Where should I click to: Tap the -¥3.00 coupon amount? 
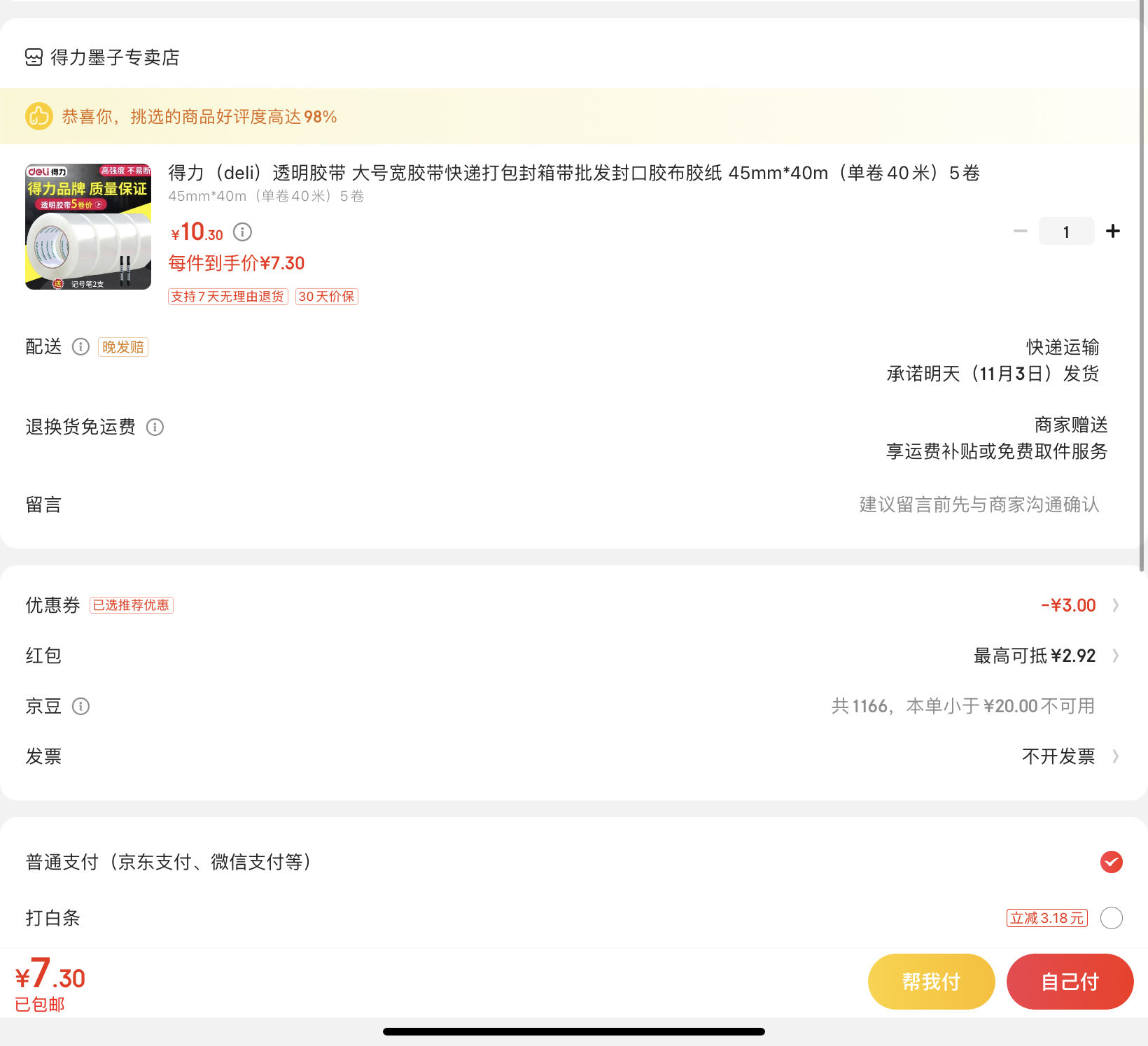click(x=1068, y=605)
